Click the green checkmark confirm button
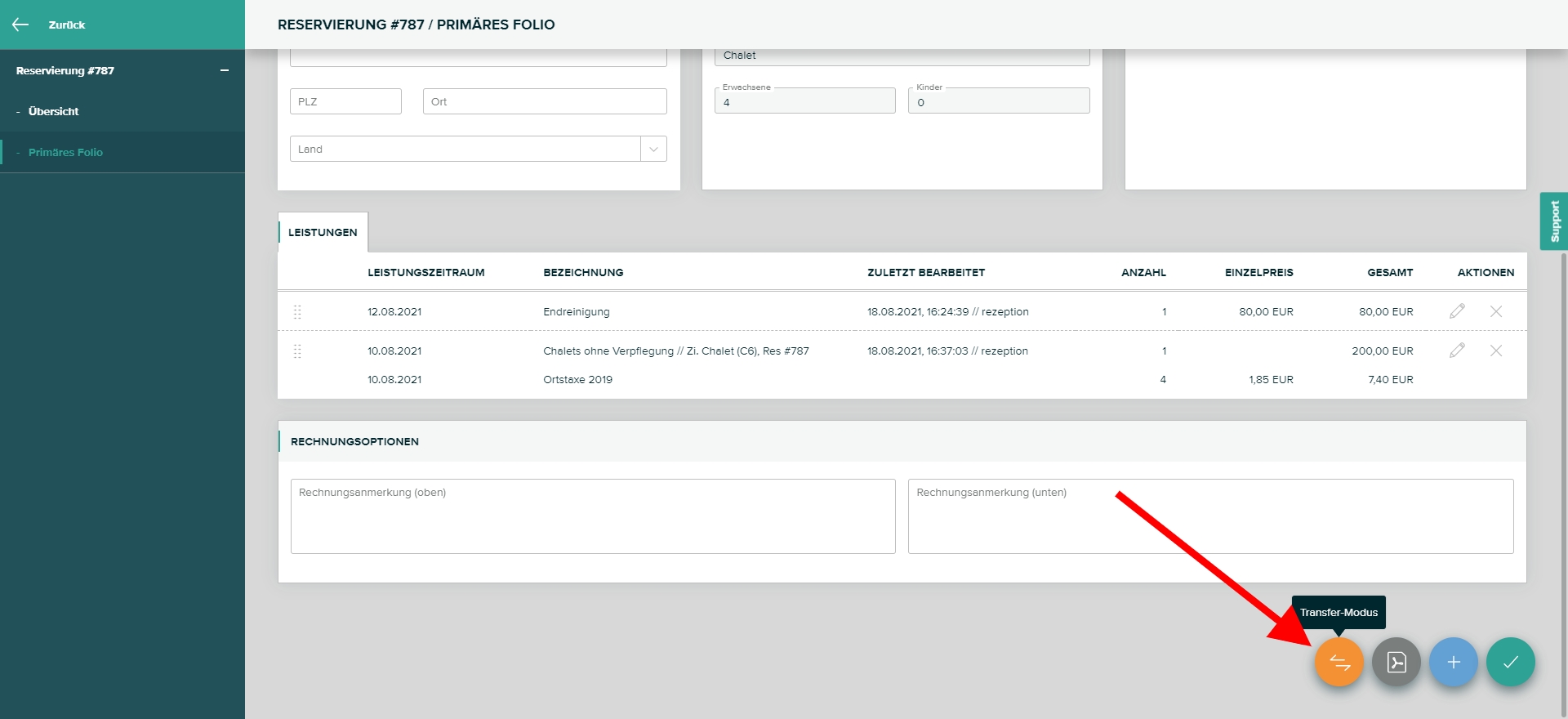The image size is (1568, 719). tap(1510, 662)
